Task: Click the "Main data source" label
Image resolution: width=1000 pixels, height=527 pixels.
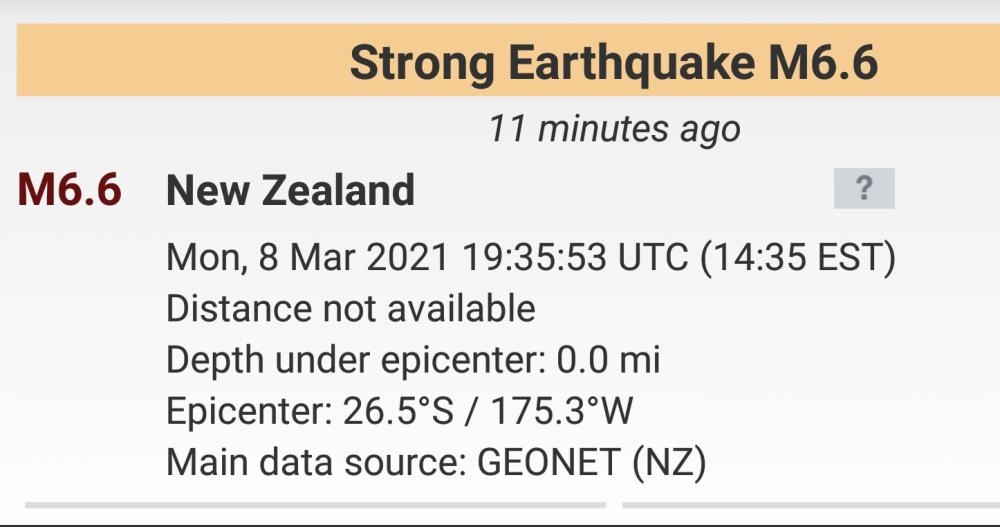Action: pyautogui.click(x=317, y=463)
